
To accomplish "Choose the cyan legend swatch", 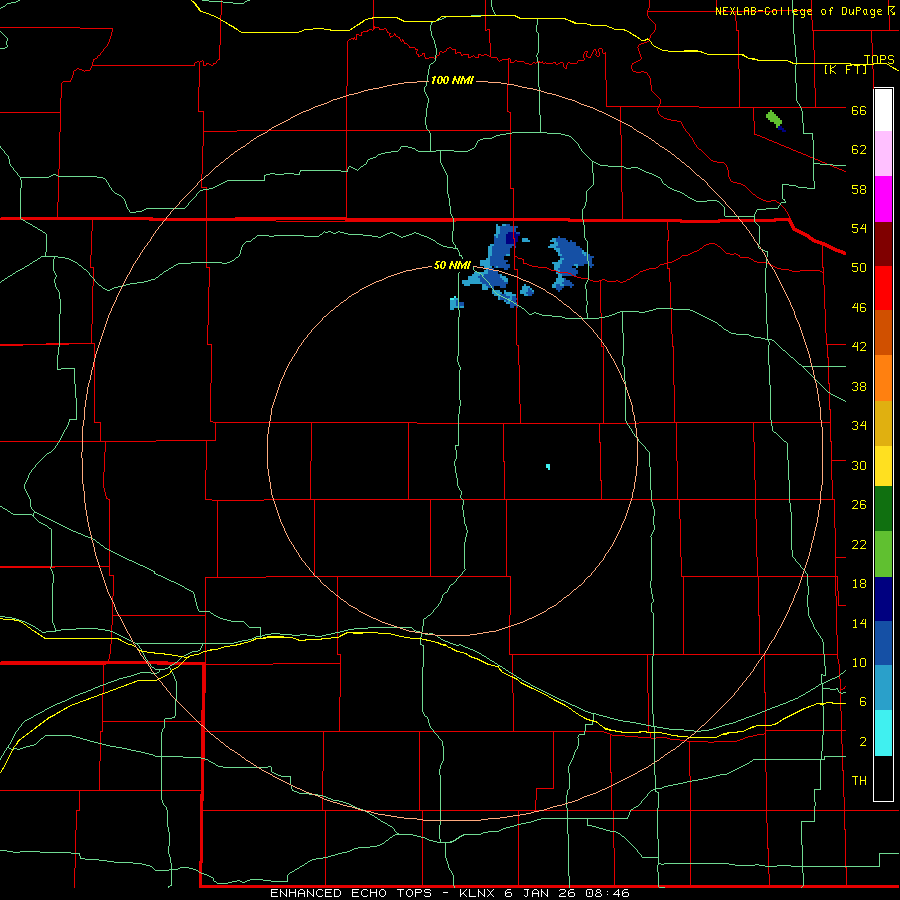I will click(883, 733).
